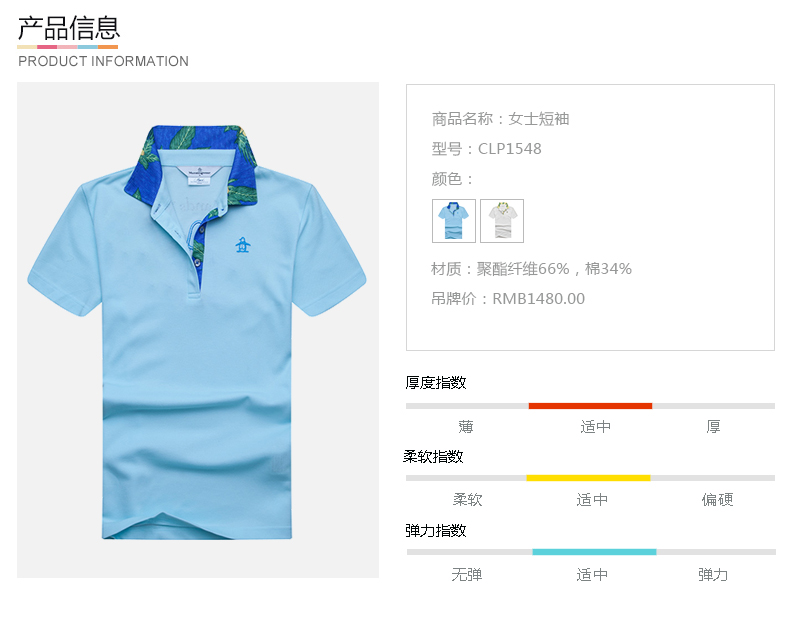Screen dimensions: 790x630
Task: Click the penguin logo on the shirt
Action: (x=243, y=245)
